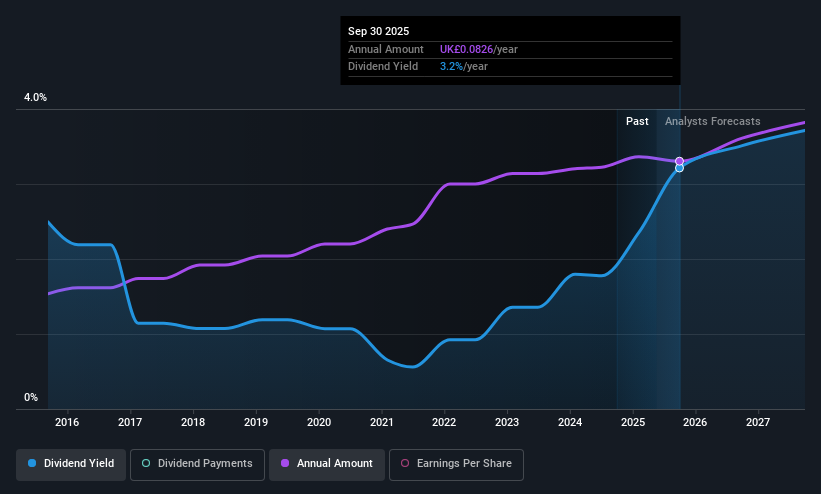Click the 2026 x-axis label

[x=695, y=422]
